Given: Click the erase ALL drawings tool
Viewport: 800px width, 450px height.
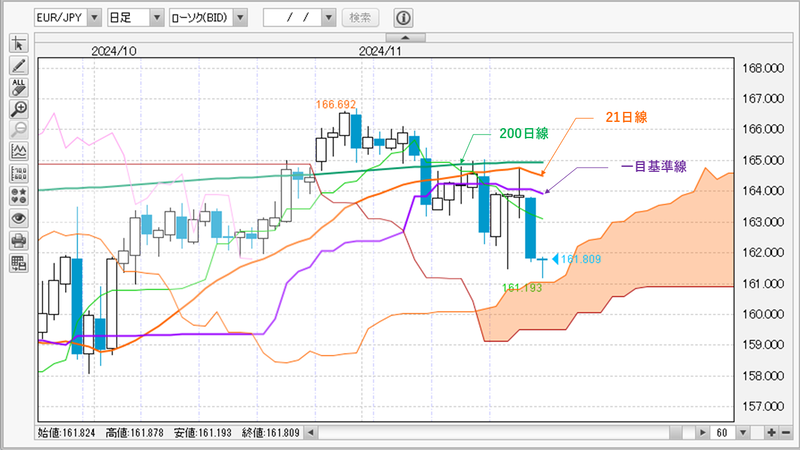Looking at the screenshot, I should pyautogui.click(x=19, y=87).
